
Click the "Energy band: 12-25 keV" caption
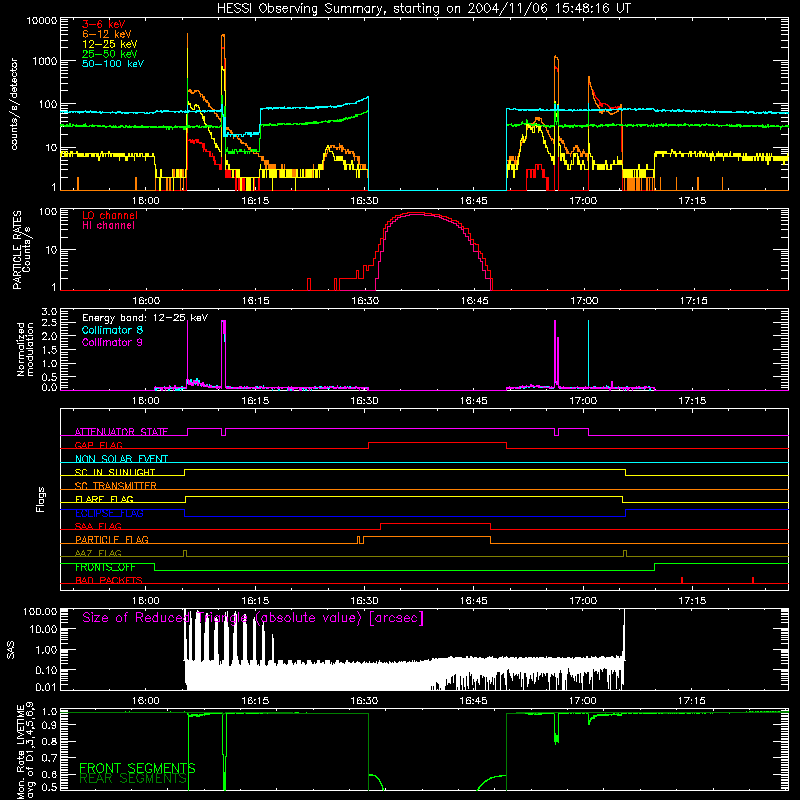(145, 318)
